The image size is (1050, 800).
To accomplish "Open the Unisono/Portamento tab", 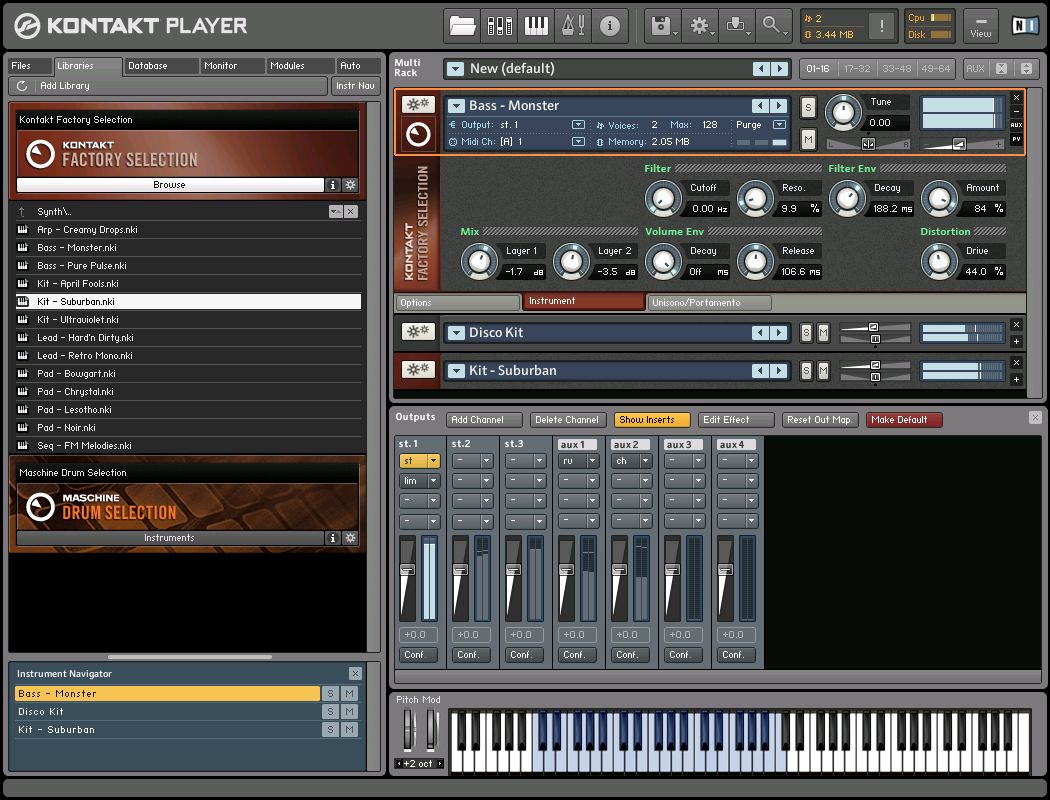I will pyautogui.click(x=708, y=302).
